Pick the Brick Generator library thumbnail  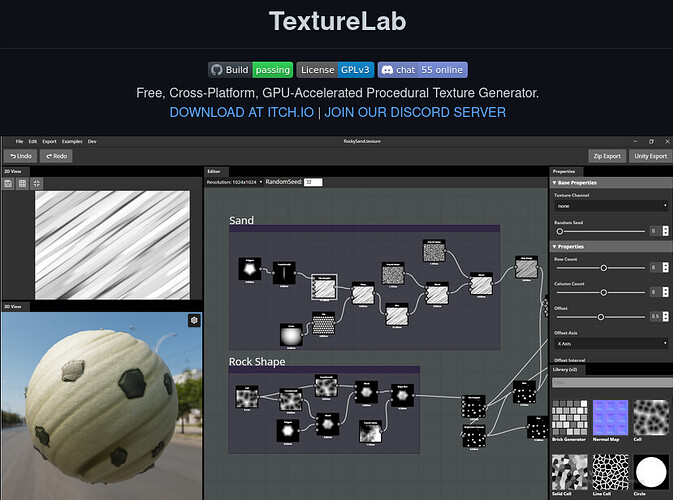click(x=570, y=418)
